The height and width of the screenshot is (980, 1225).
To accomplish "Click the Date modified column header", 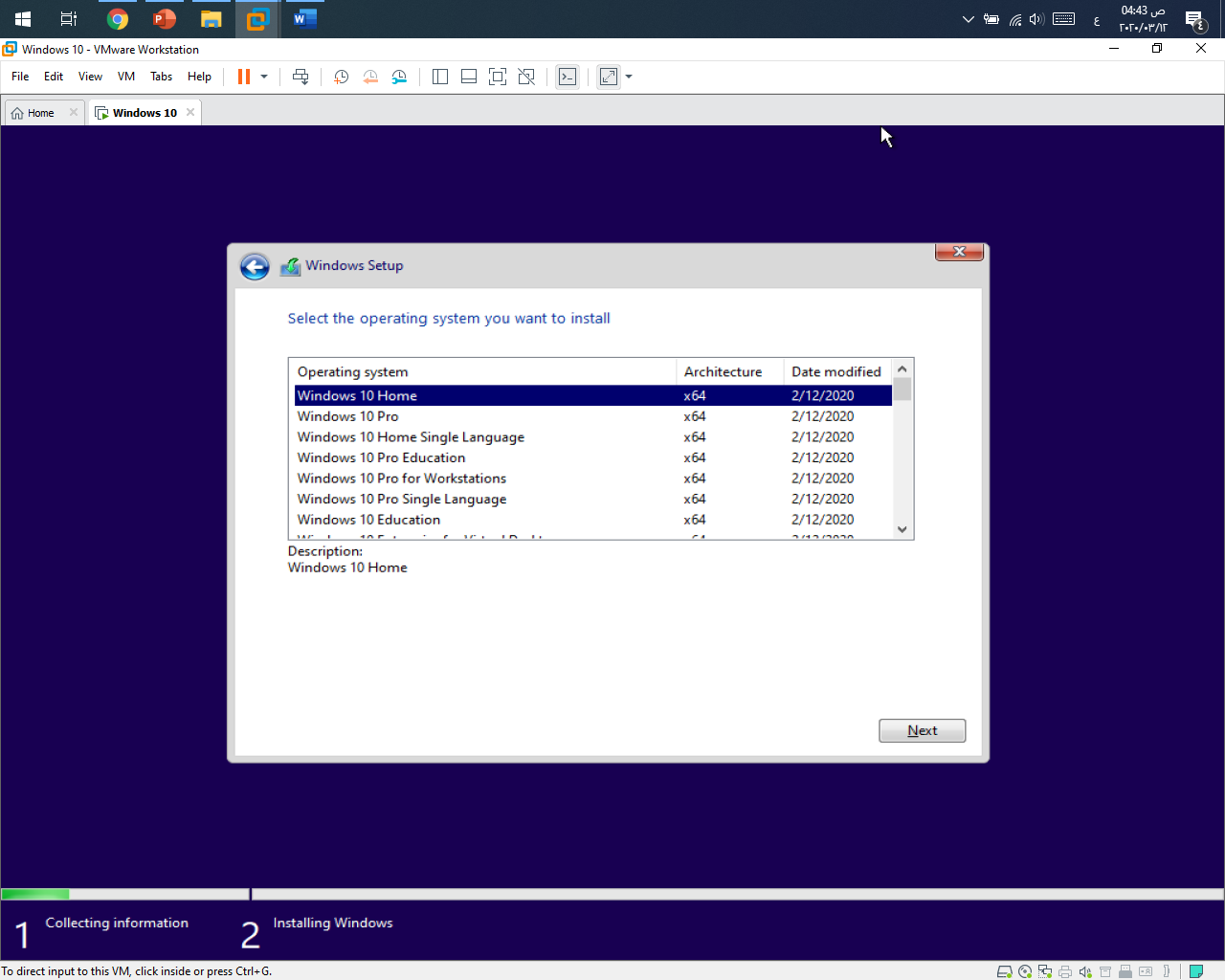I will tap(837, 371).
